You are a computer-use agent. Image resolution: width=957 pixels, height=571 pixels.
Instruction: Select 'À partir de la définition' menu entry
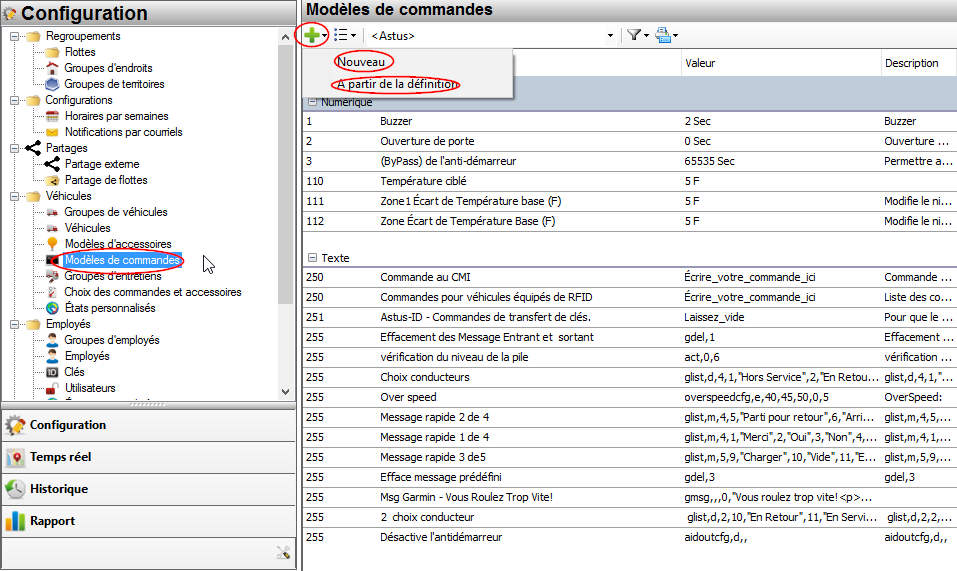coord(398,85)
